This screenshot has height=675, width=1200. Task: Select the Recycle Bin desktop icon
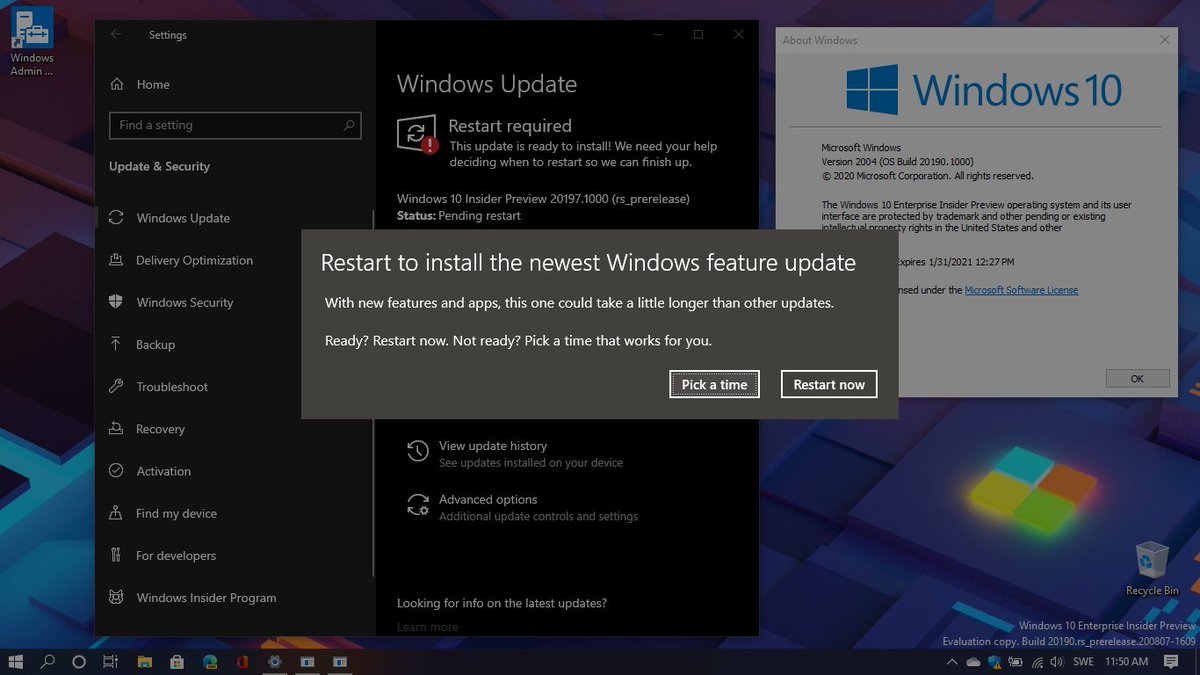pyautogui.click(x=1152, y=569)
